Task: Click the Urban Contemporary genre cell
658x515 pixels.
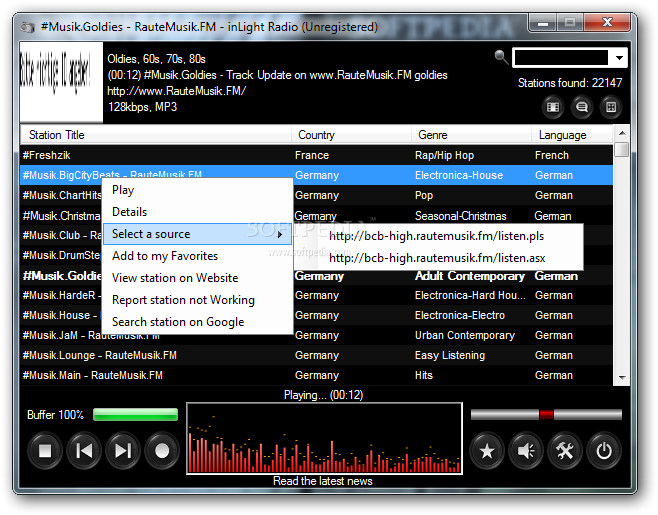Action: tap(465, 335)
